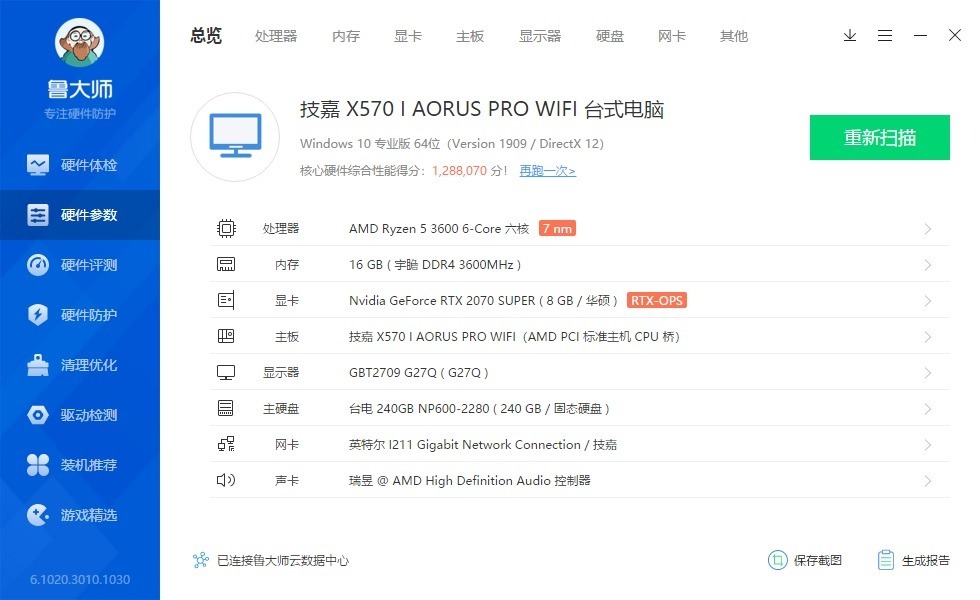Open 游戏精选 in the sidebar
Image resolution: width=980 pixels, height=600 pixels.
coord(80,515)
